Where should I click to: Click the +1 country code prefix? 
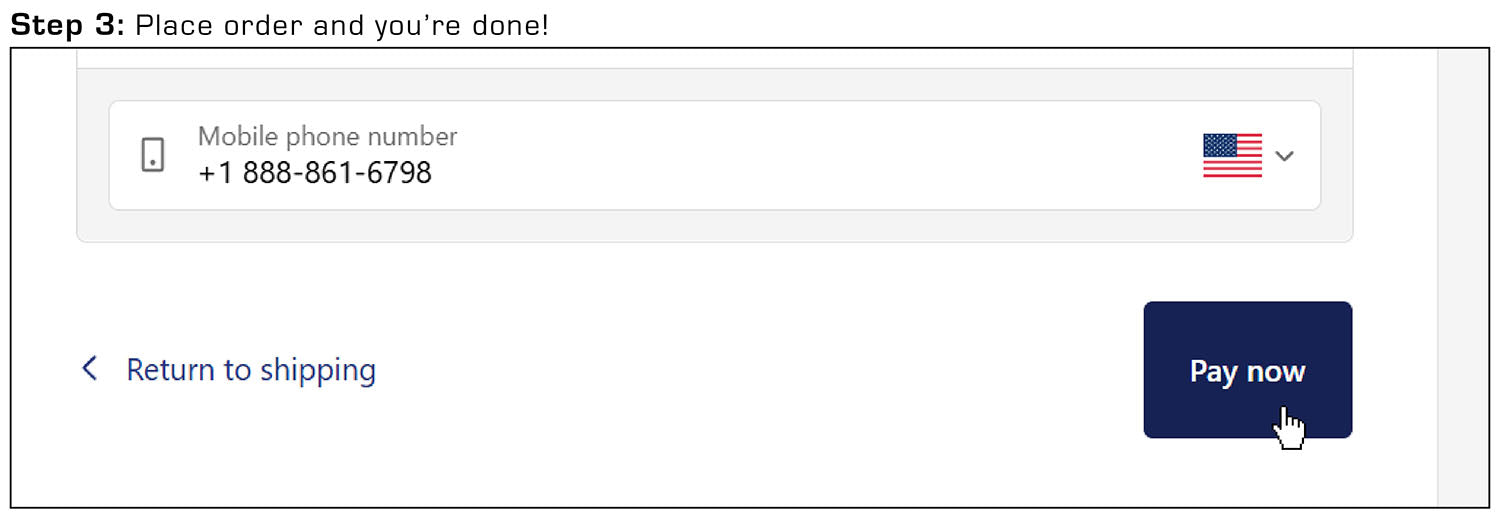coord(215,173)
